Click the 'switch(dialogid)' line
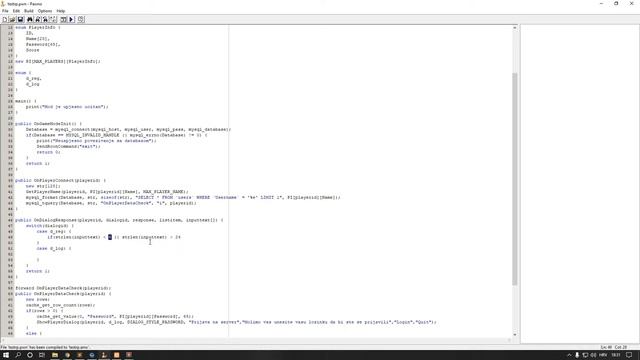 (x=50, y=226)
